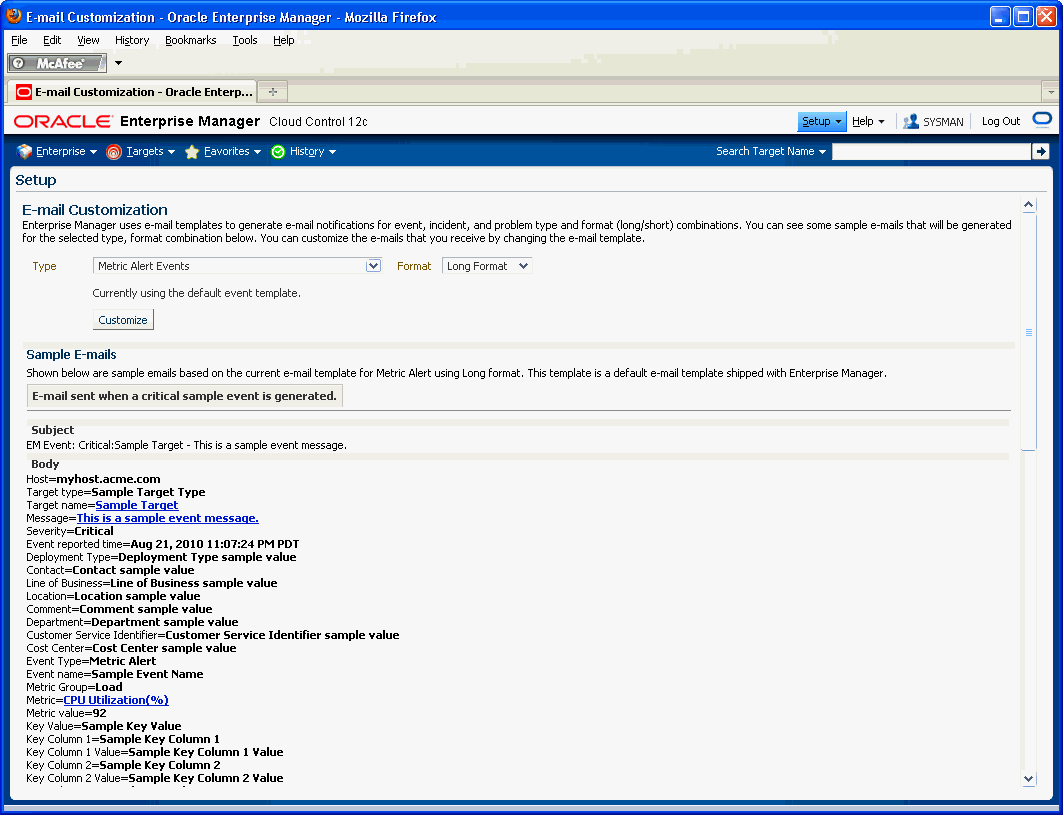Open the Bookmarks menu

(190, 40)
